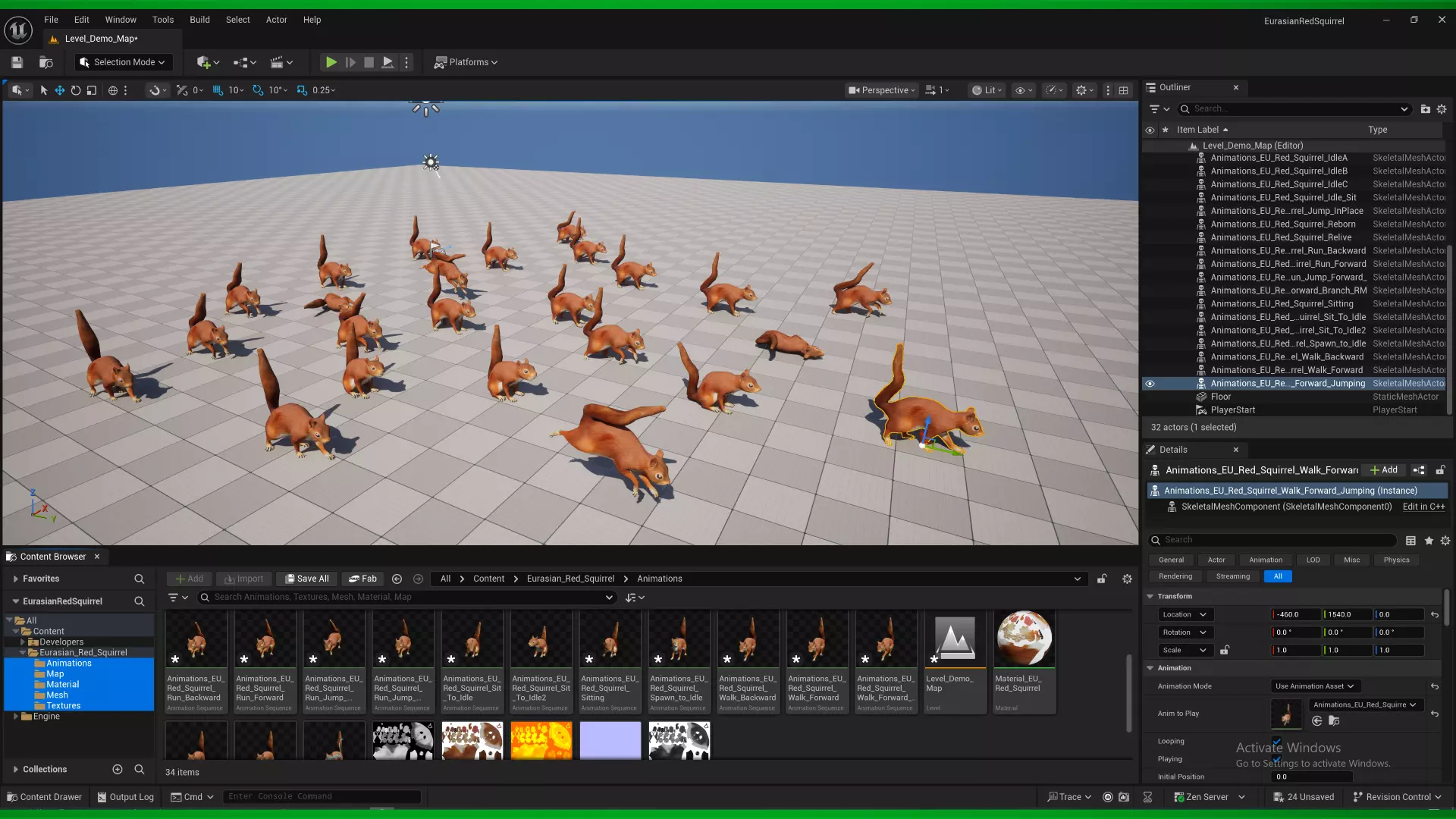1456x819 pixels.
Task: Click the Details favorites star icon
Action: click(1429, 541)
